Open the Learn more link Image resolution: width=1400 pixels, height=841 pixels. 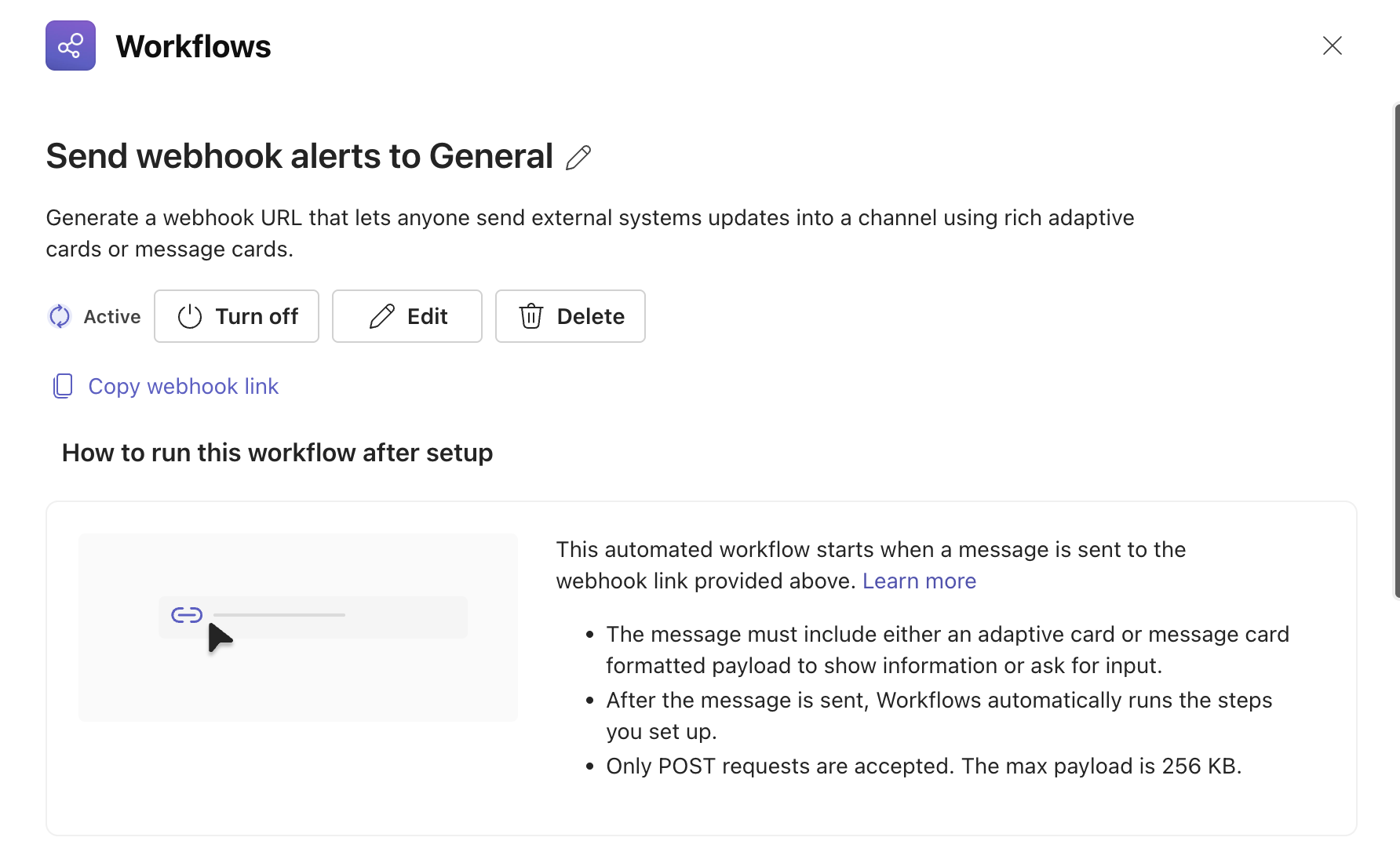coord(919,581)
